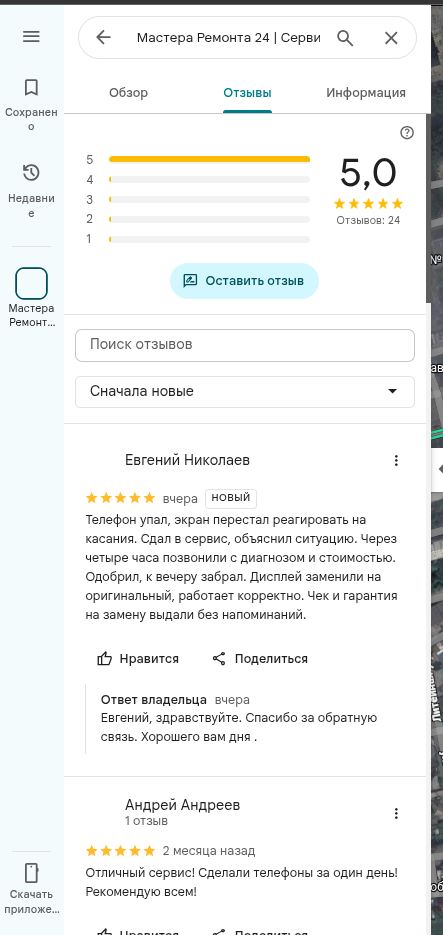The height and width of the screenshot is (935, 443).
Task: Click the 1 отзыв text under Андрей Андреев
Action: (x=146, y=821)
